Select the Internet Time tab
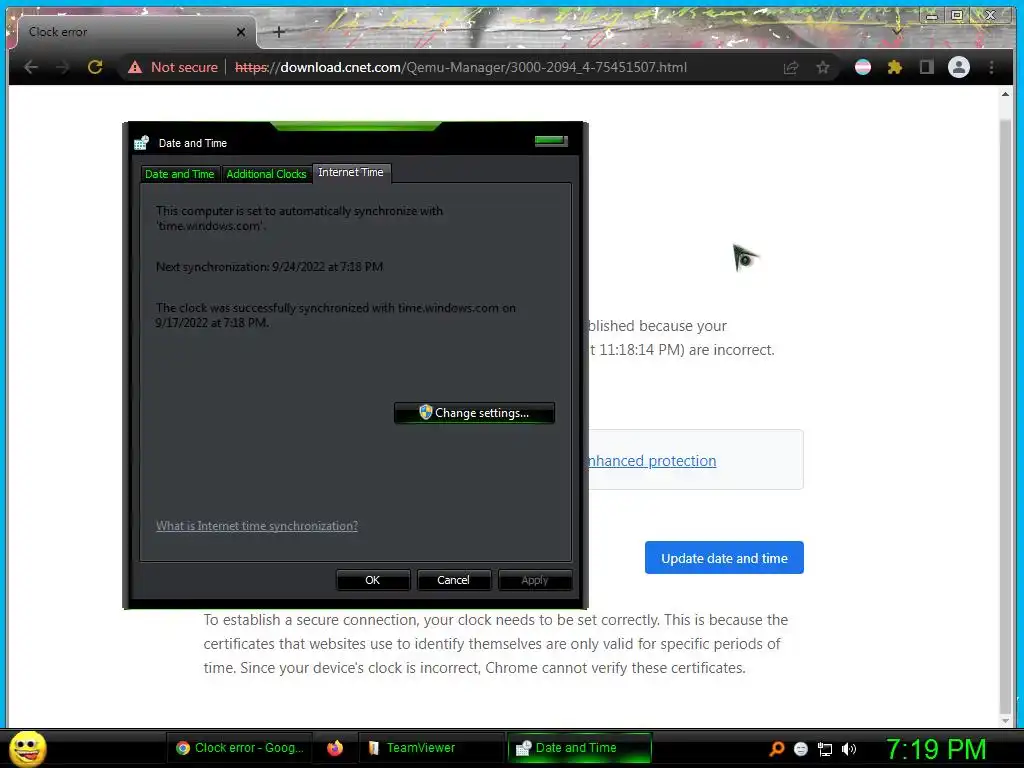 (x=351, y=172)
